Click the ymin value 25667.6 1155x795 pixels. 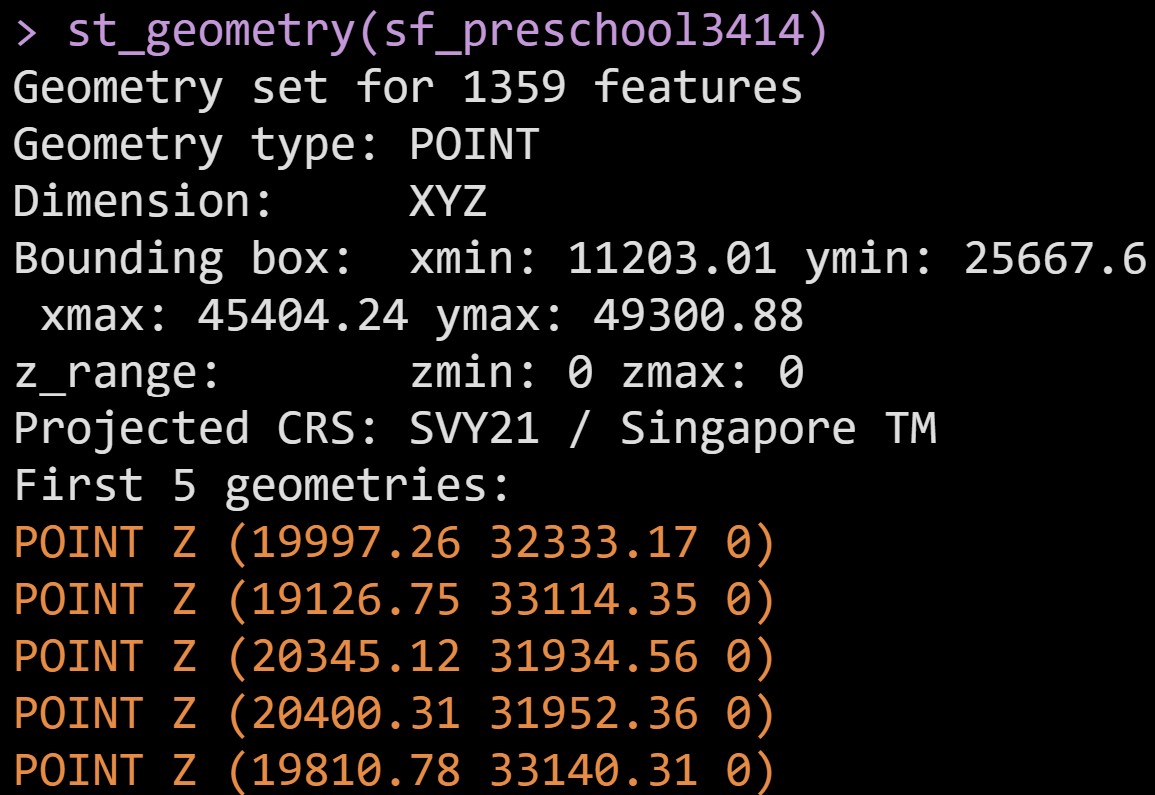tap(1054, 259)
